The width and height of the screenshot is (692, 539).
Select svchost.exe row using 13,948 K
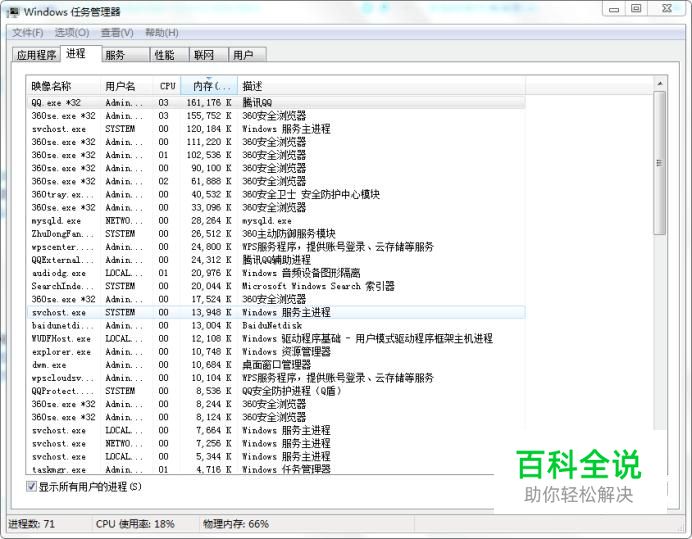point(276,312)
